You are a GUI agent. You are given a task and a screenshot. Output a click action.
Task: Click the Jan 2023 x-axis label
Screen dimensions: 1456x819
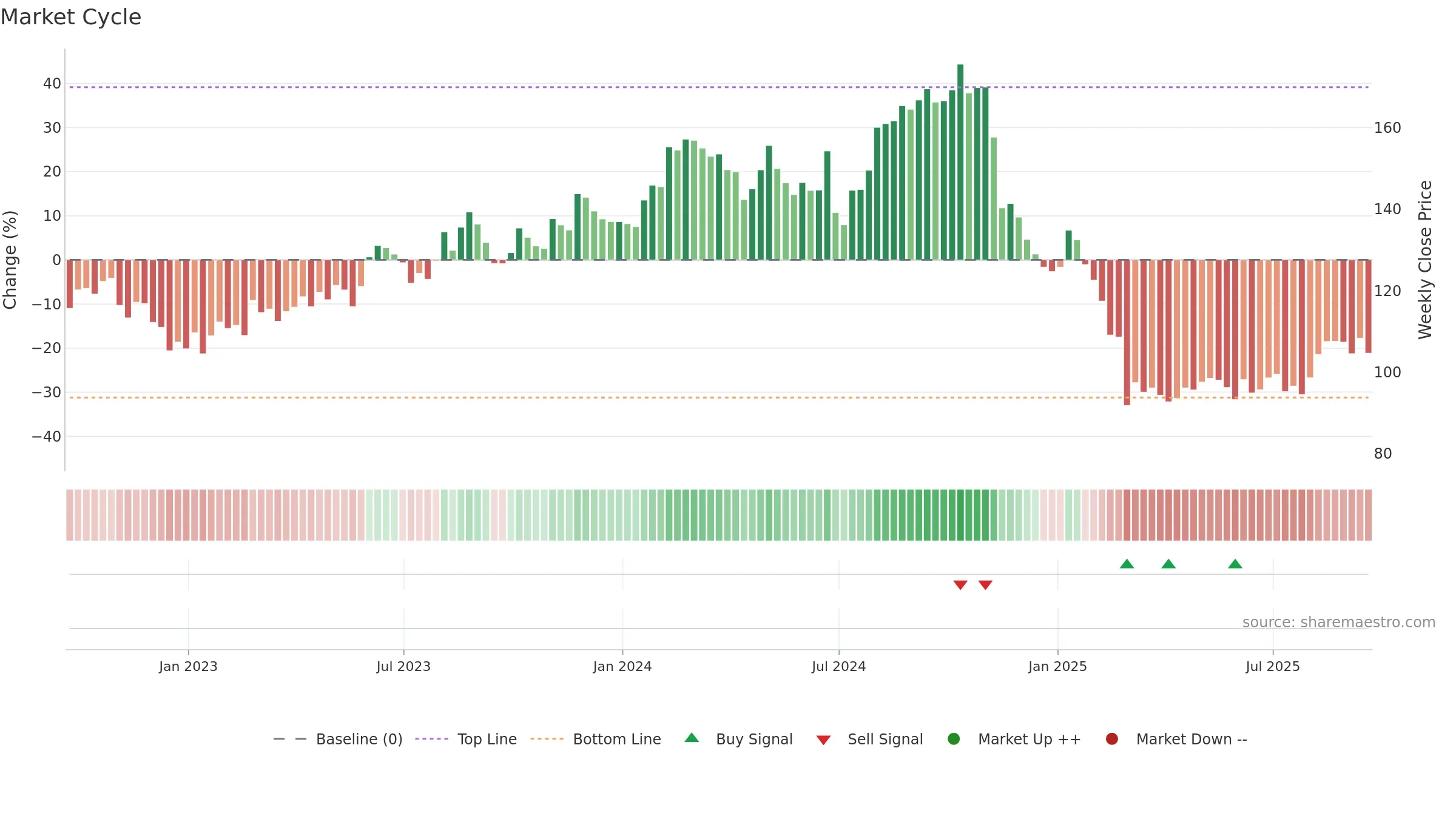click(188, 666)
